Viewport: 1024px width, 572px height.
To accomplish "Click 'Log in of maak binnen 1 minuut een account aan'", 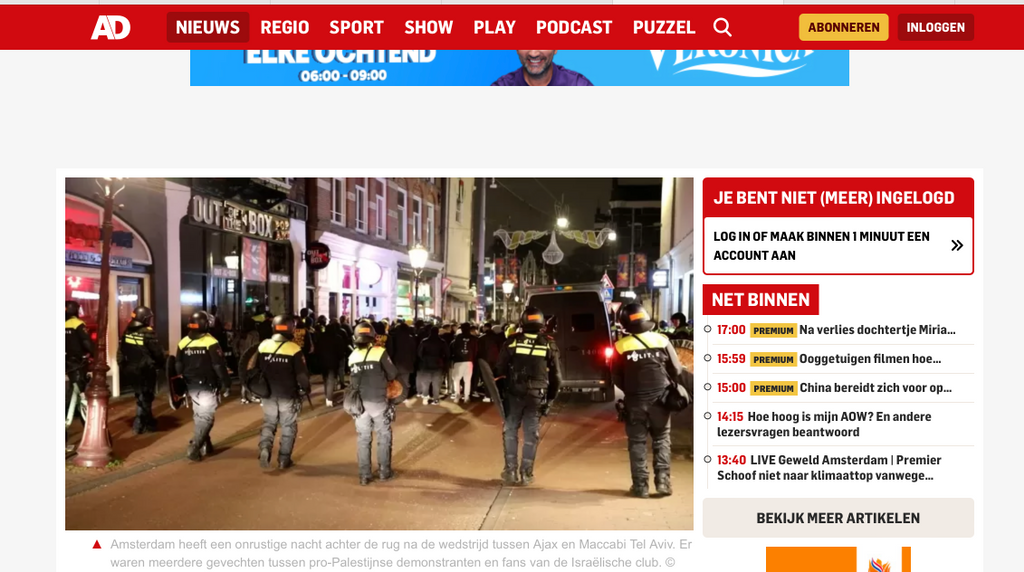I will pos(822,246).
